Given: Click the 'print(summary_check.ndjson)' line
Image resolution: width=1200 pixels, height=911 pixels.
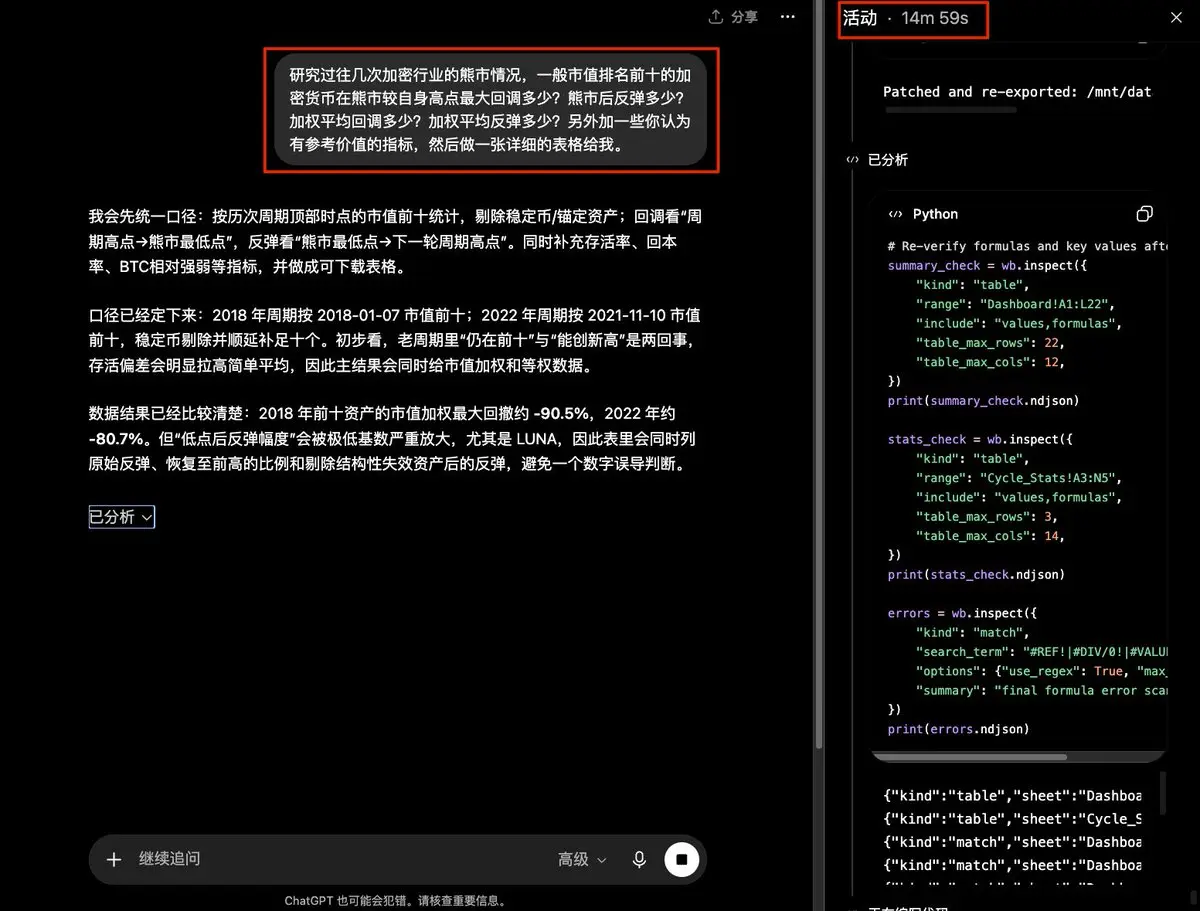Looking at the screenshot, I should point(983,400).
